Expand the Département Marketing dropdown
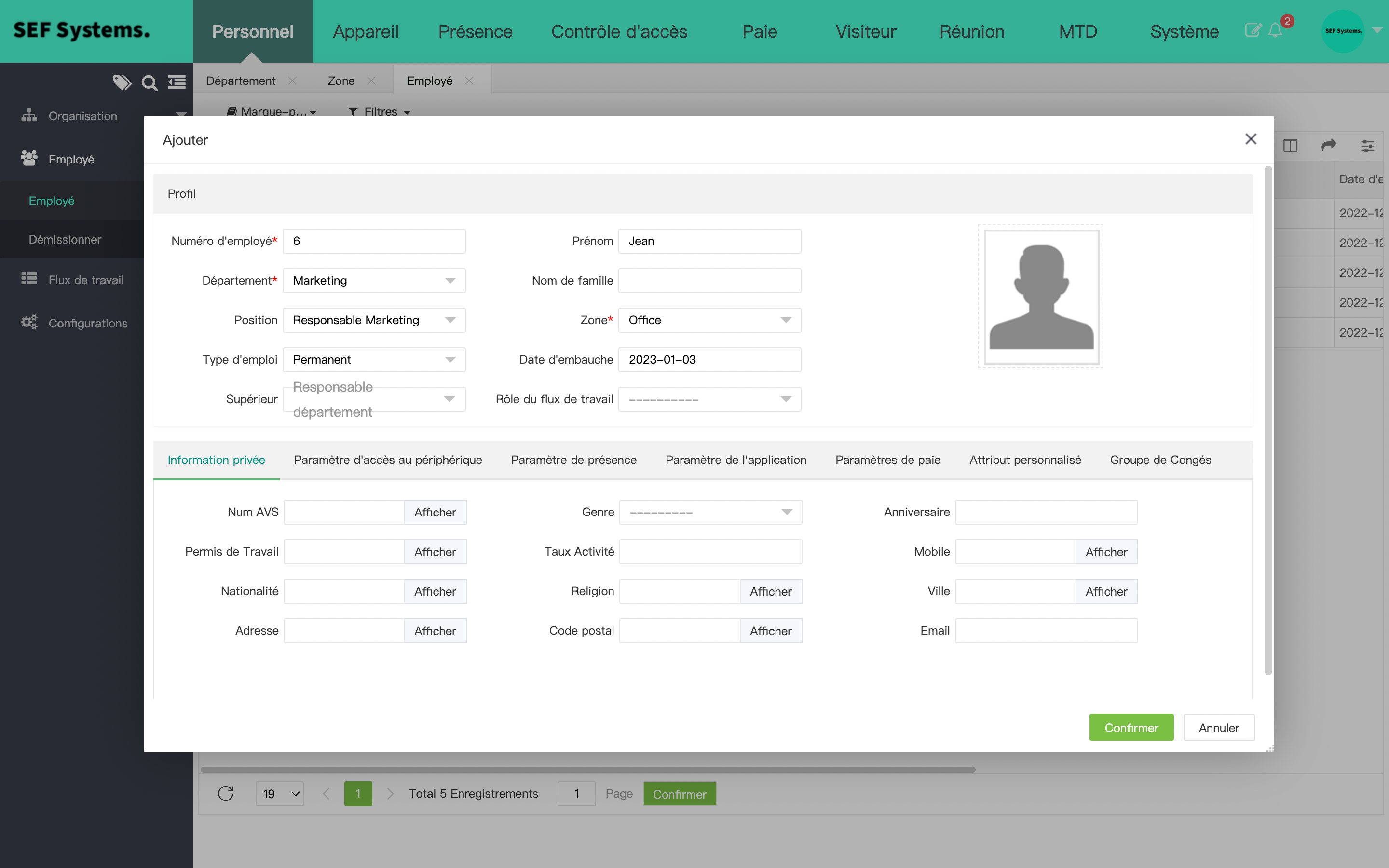1389x868 pixels. [x=374, y=281]
